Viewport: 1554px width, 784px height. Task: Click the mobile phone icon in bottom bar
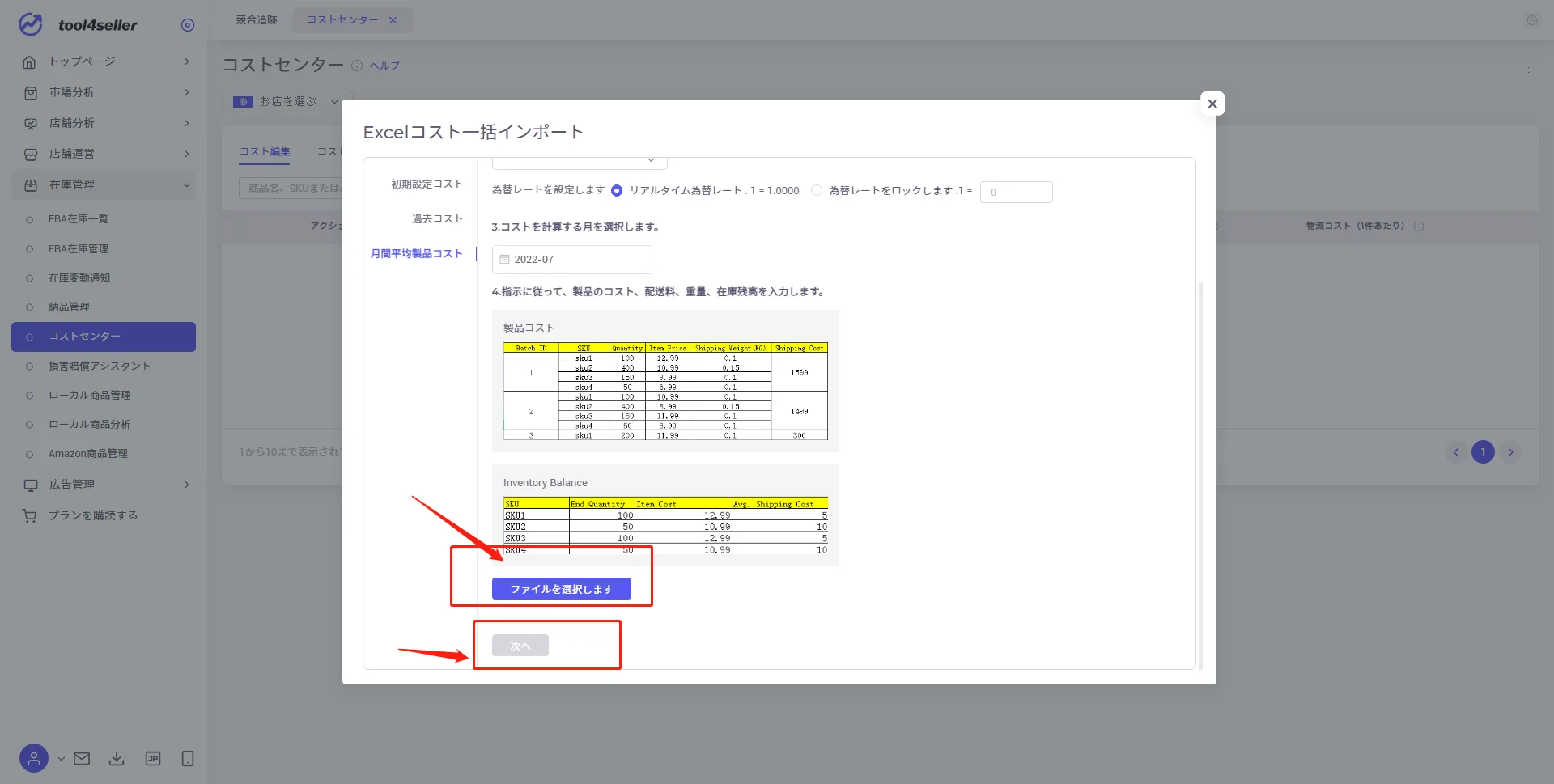pos(188,758)
